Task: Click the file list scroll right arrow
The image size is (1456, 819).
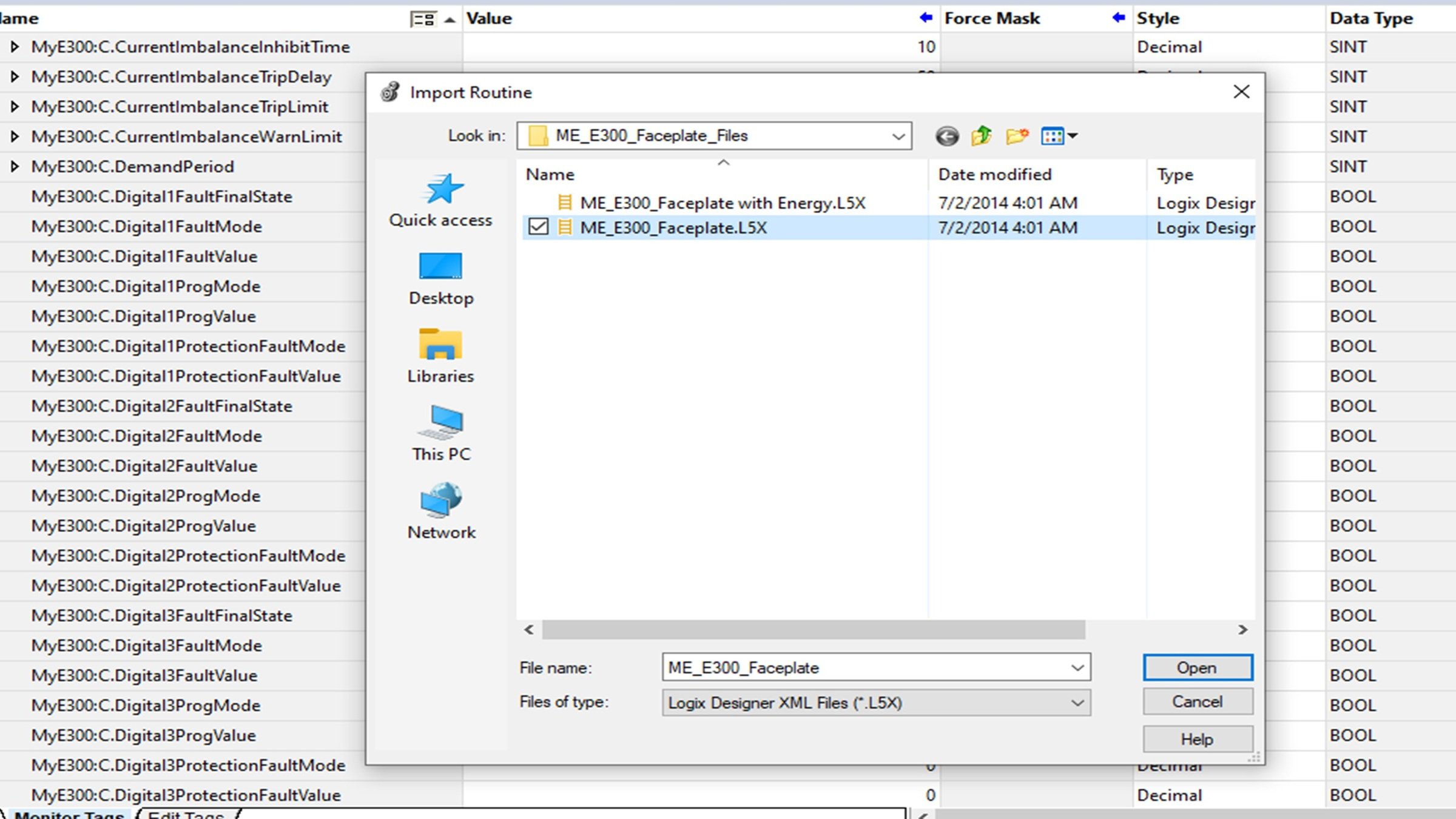Action: coord(1242,630)
